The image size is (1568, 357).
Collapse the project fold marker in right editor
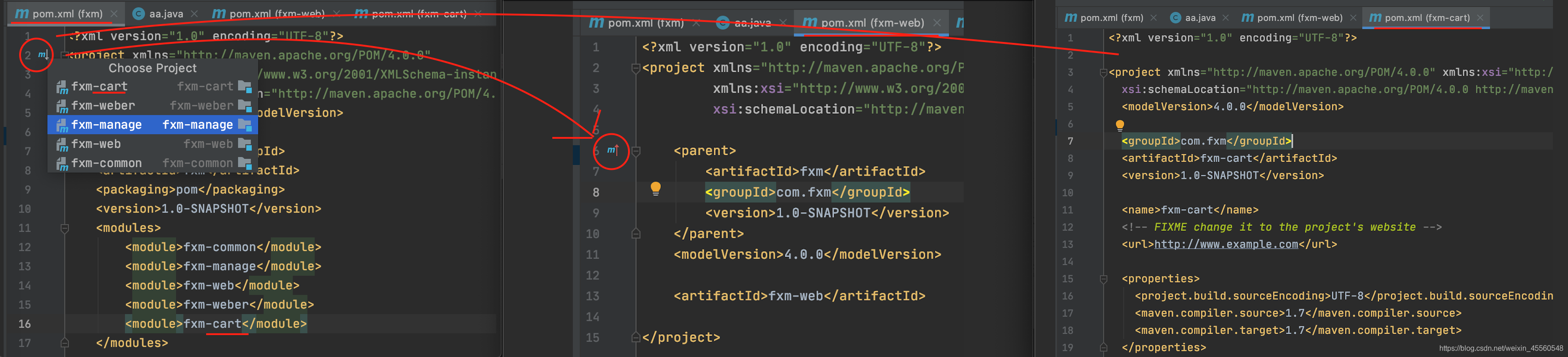(x=1103, y=73)
